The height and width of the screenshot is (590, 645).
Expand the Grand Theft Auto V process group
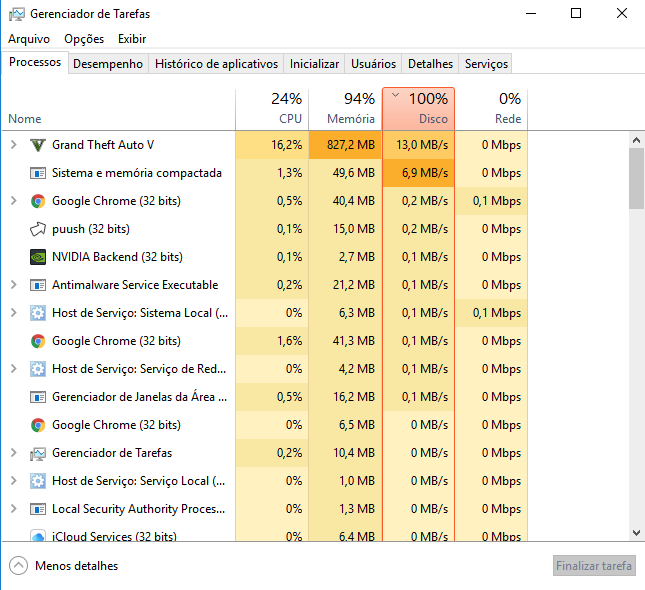click(14, 145)
